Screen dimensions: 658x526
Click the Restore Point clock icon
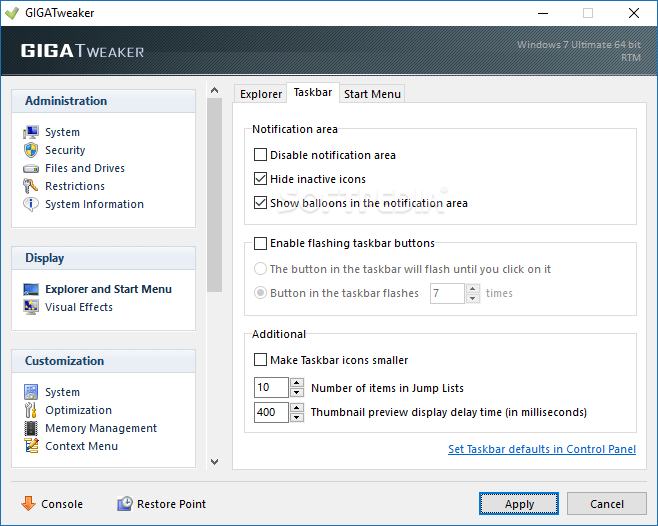(x=125, y=503)
